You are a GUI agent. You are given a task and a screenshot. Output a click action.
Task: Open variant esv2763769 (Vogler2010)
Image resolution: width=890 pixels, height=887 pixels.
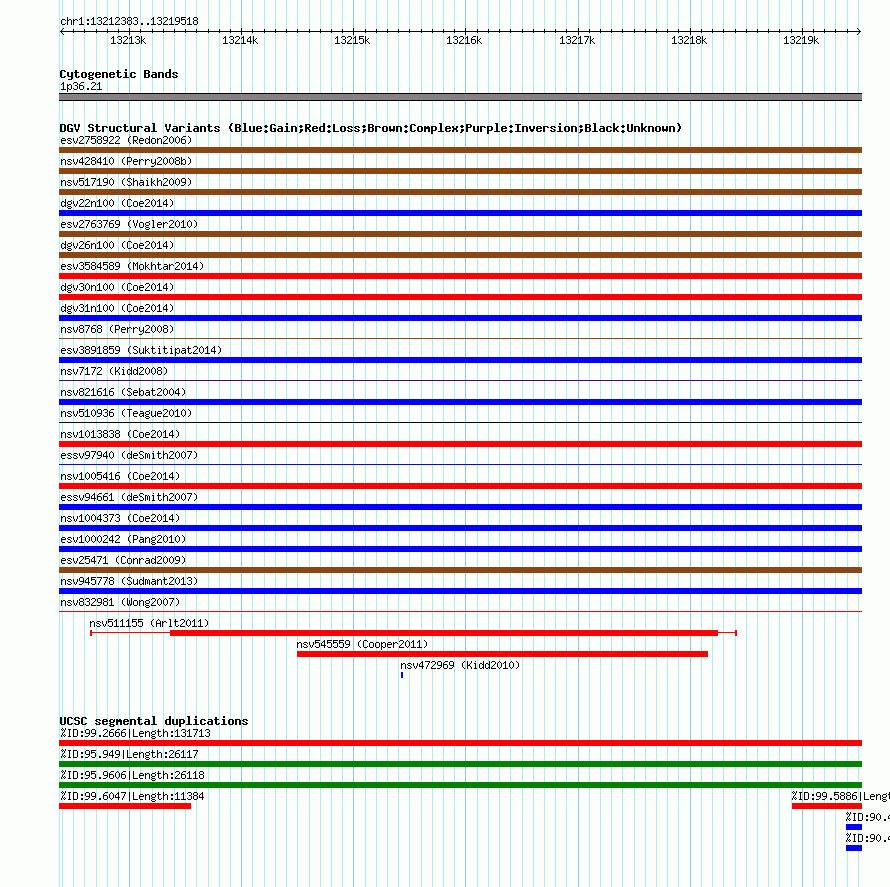point(129,224)
